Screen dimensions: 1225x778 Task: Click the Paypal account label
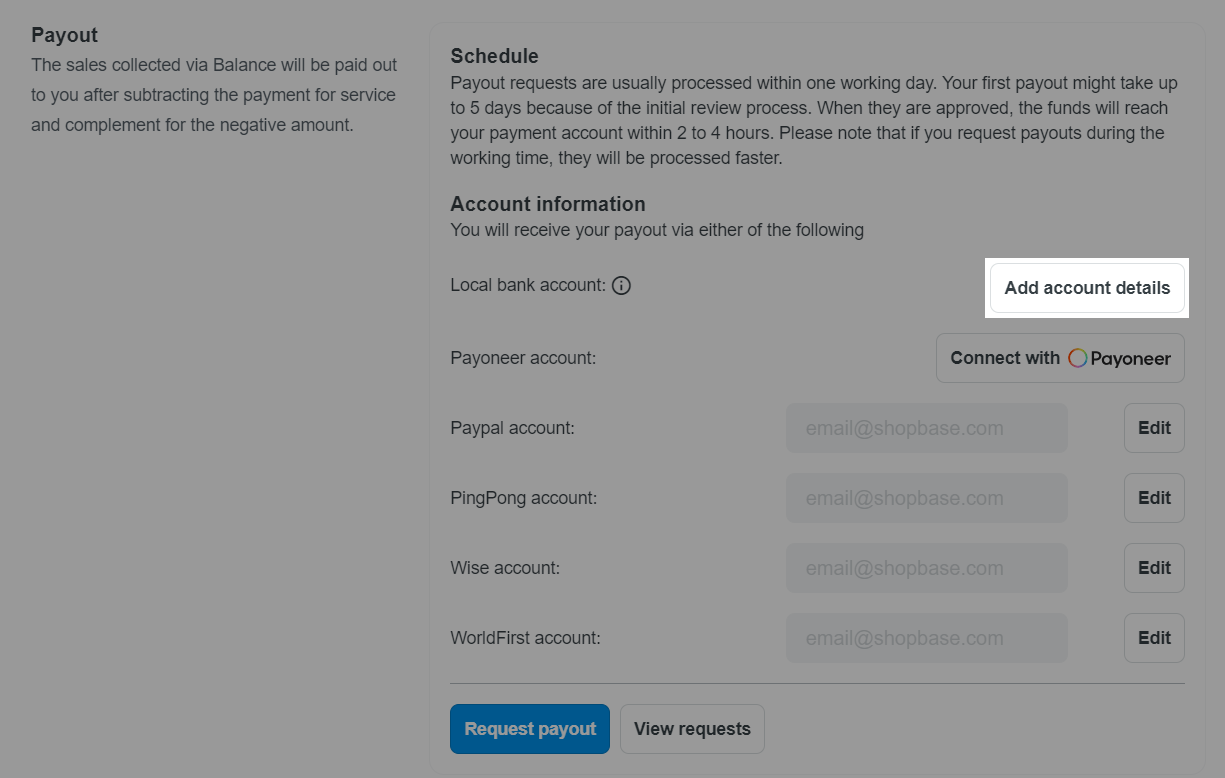tap(512, 428)
